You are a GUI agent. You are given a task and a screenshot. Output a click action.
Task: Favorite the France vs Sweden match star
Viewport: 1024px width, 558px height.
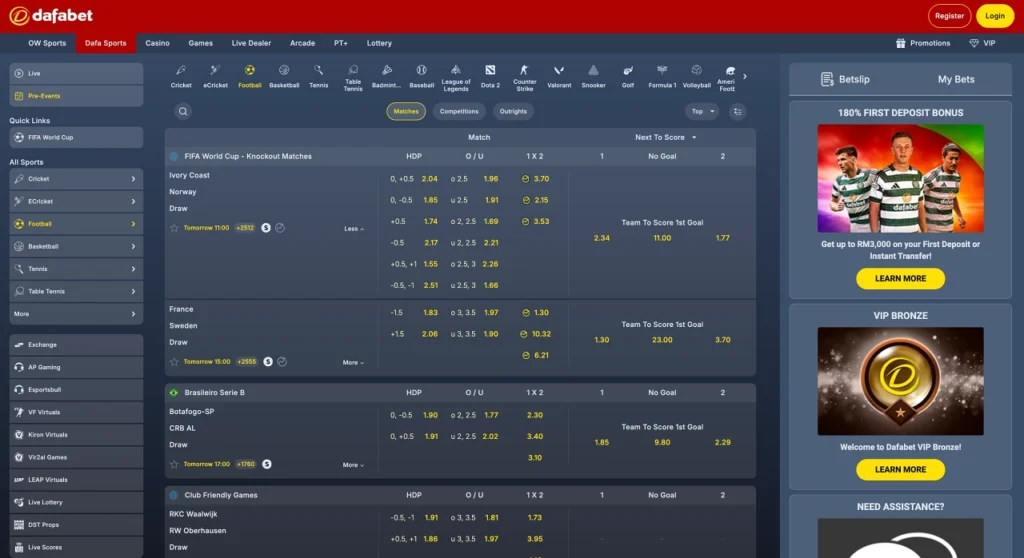174,362
